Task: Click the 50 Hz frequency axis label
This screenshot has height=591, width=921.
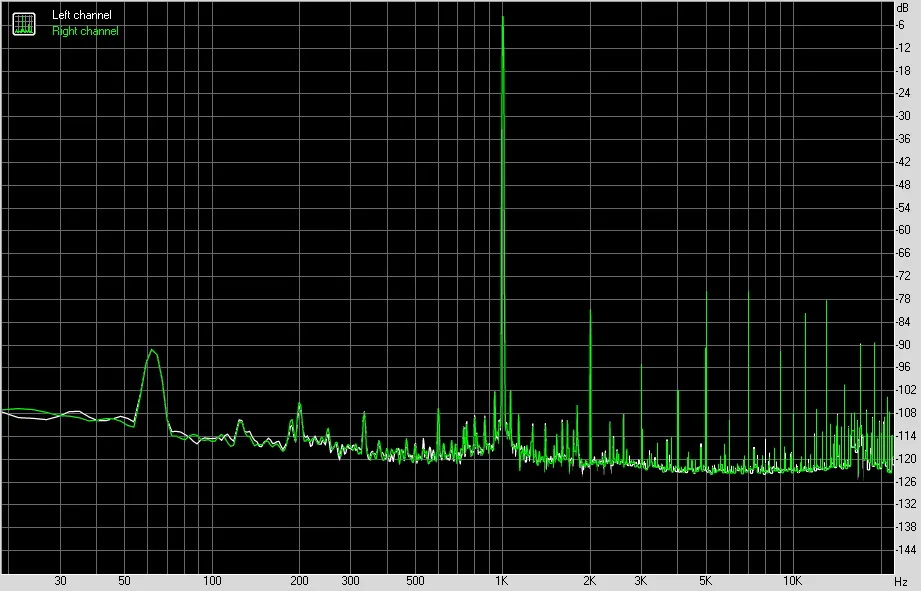Action: coord(124,581)
